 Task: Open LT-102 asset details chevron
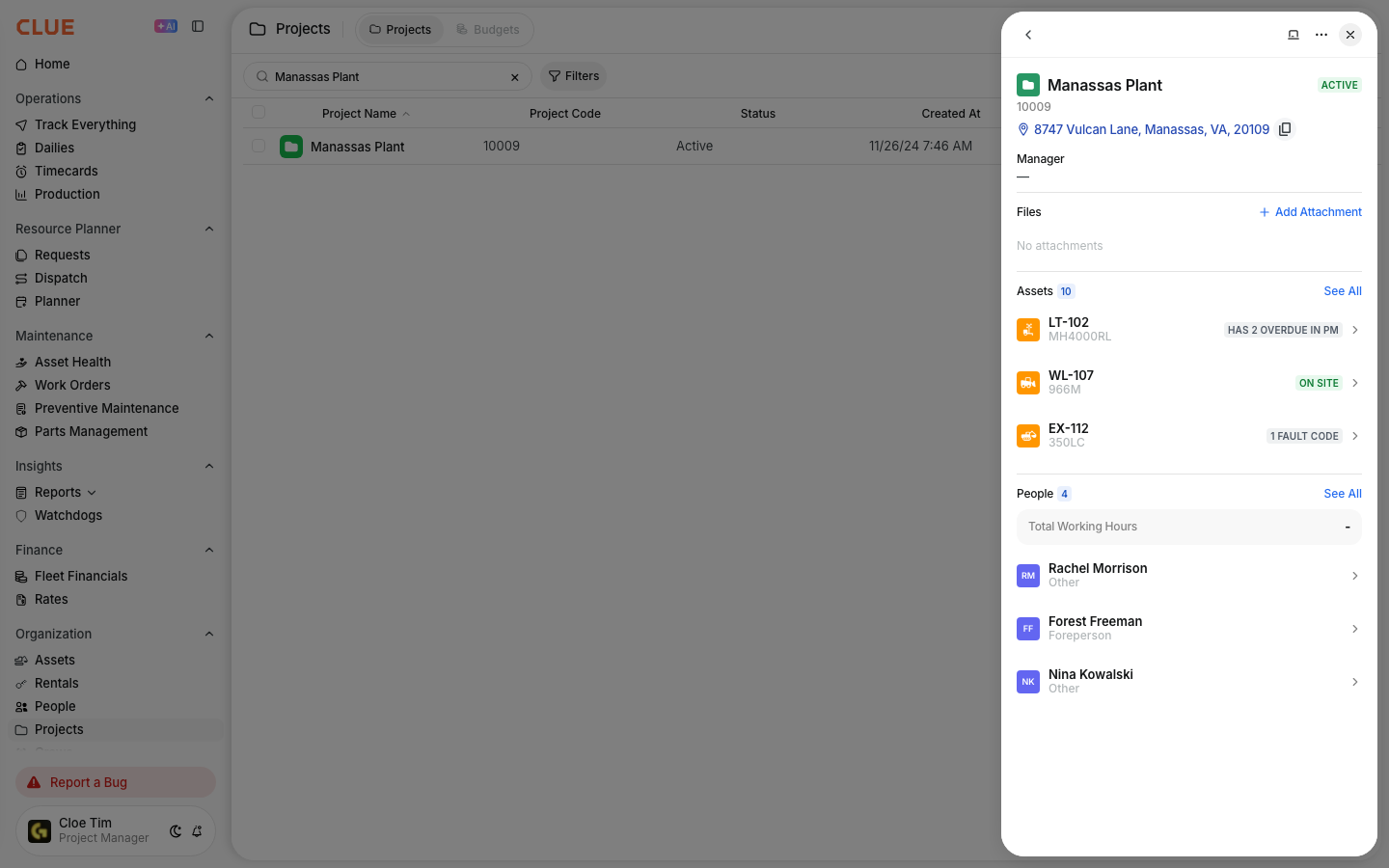(1355, 330)
